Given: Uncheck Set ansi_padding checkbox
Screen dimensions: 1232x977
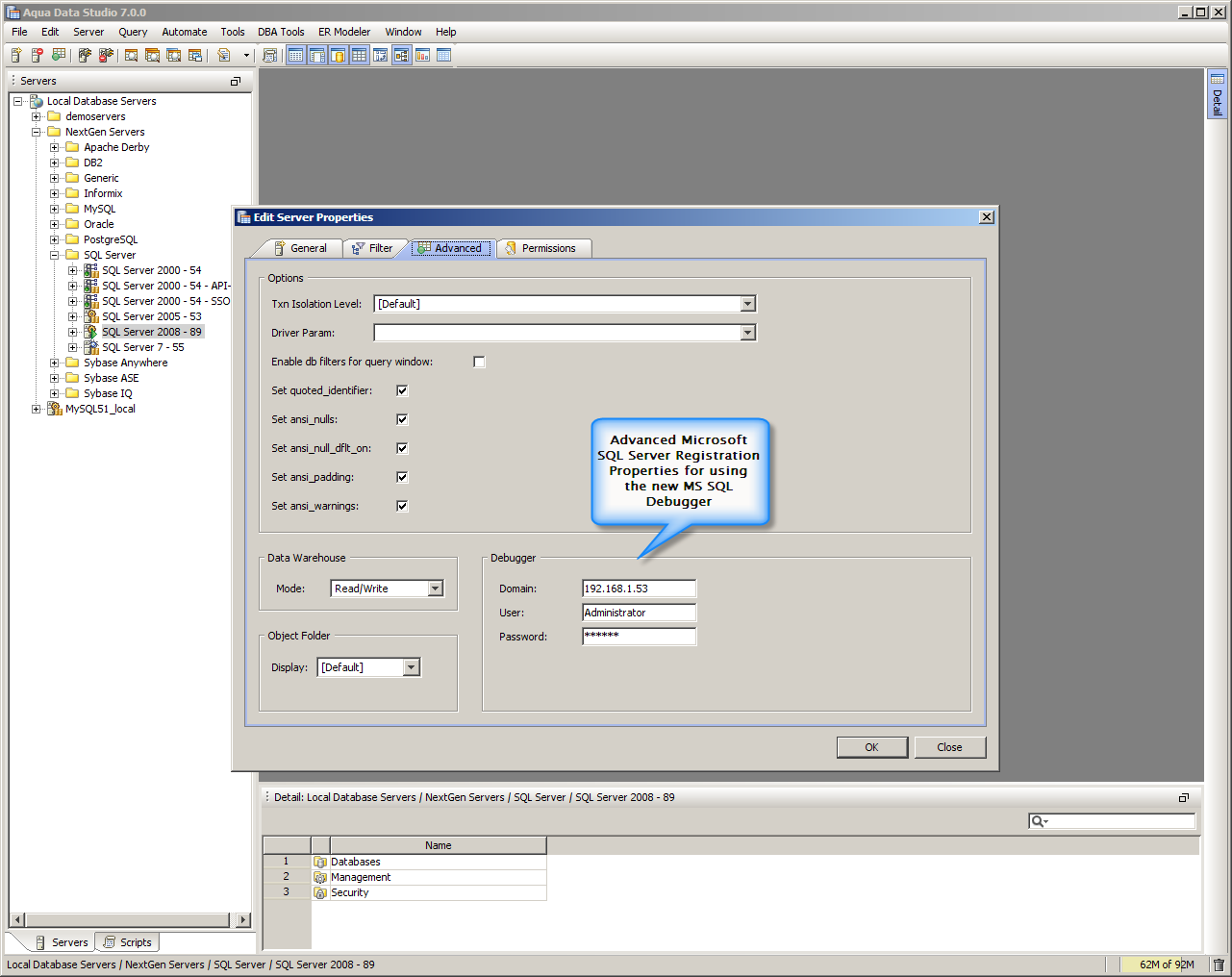Looking at the screenshot, I should pyautogui.click(x=402, y=477).
